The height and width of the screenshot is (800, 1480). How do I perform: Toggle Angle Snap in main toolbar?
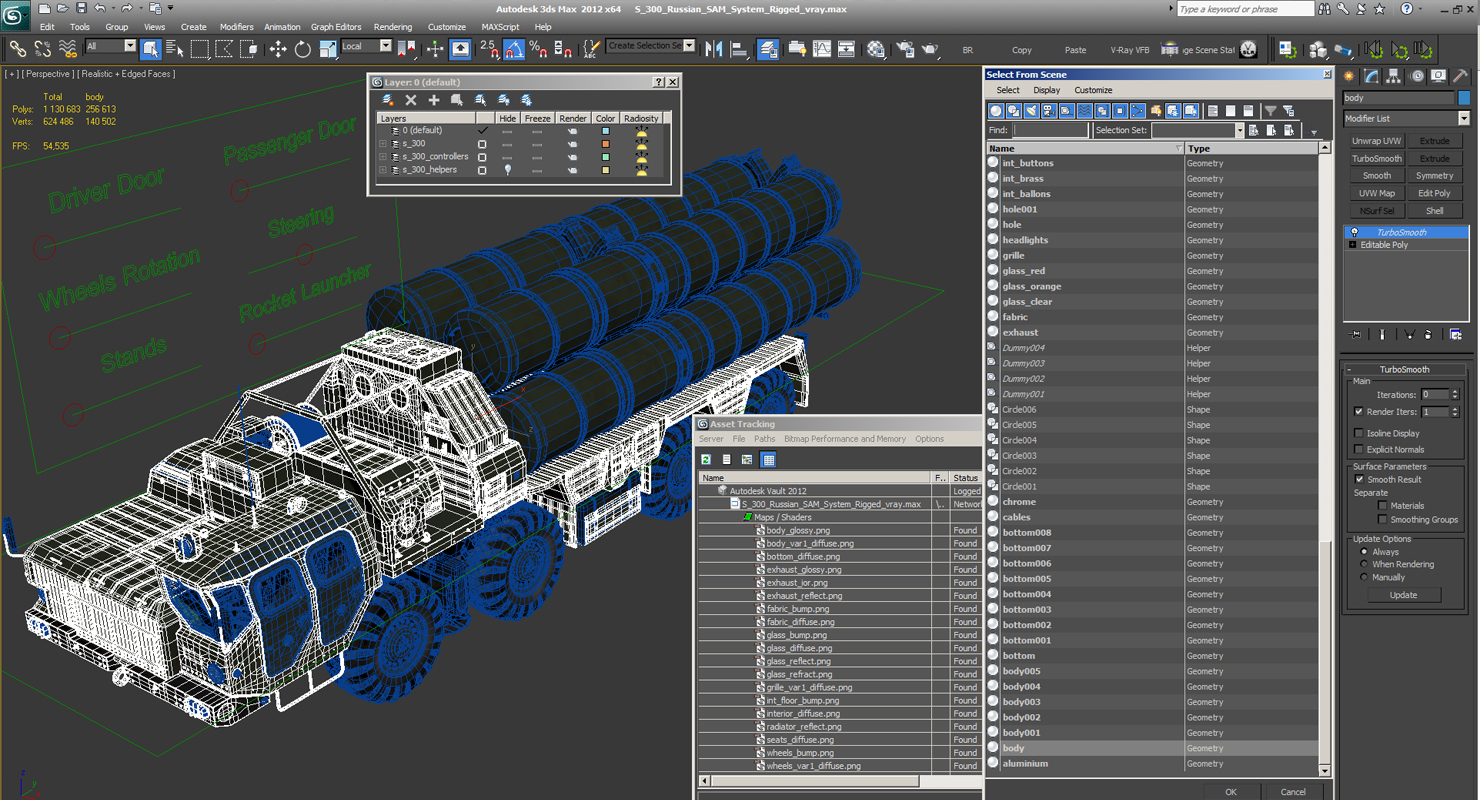pos(513,48)
